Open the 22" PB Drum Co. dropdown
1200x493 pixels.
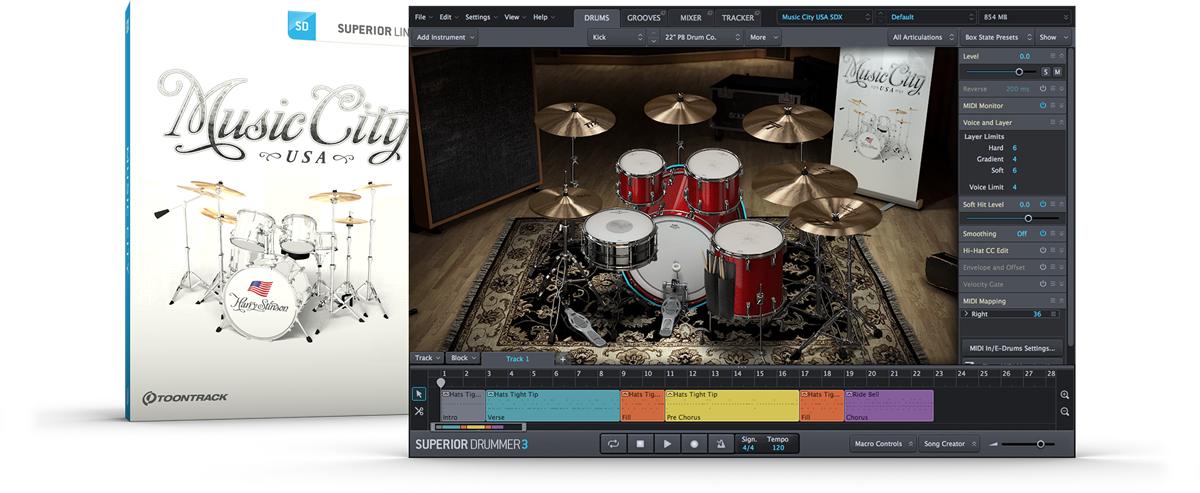tap(704, 37)
